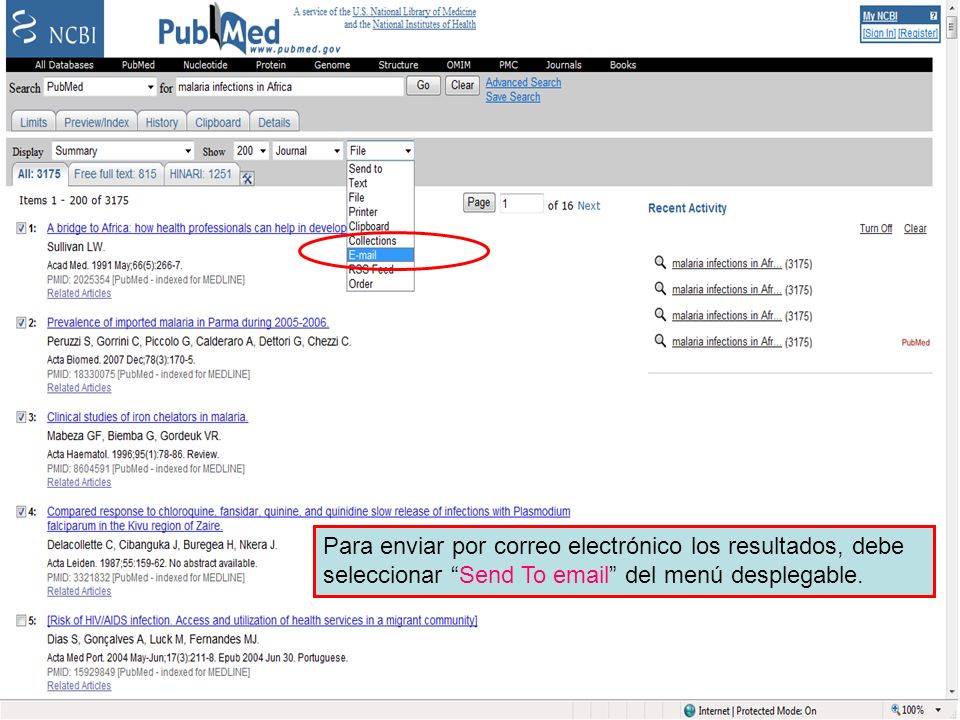Click the Clear search button

coord(462,86)
